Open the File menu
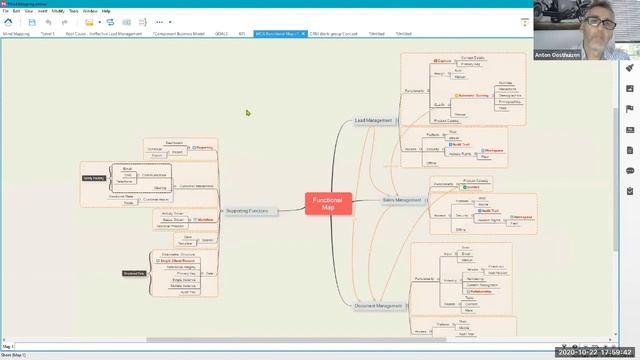 pos(5,11)
